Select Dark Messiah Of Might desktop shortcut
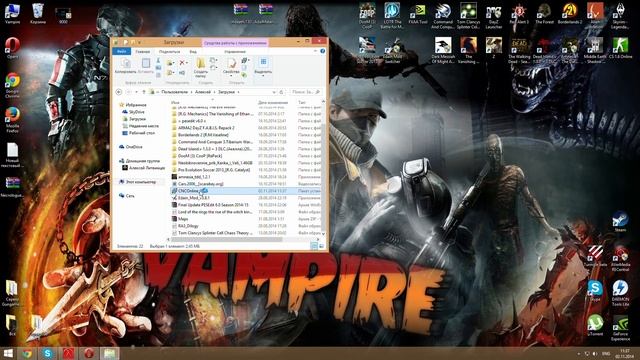 point(443,51)
